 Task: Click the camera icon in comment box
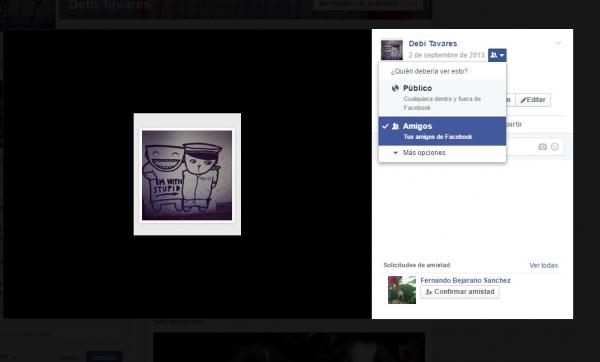pos(542,147)
